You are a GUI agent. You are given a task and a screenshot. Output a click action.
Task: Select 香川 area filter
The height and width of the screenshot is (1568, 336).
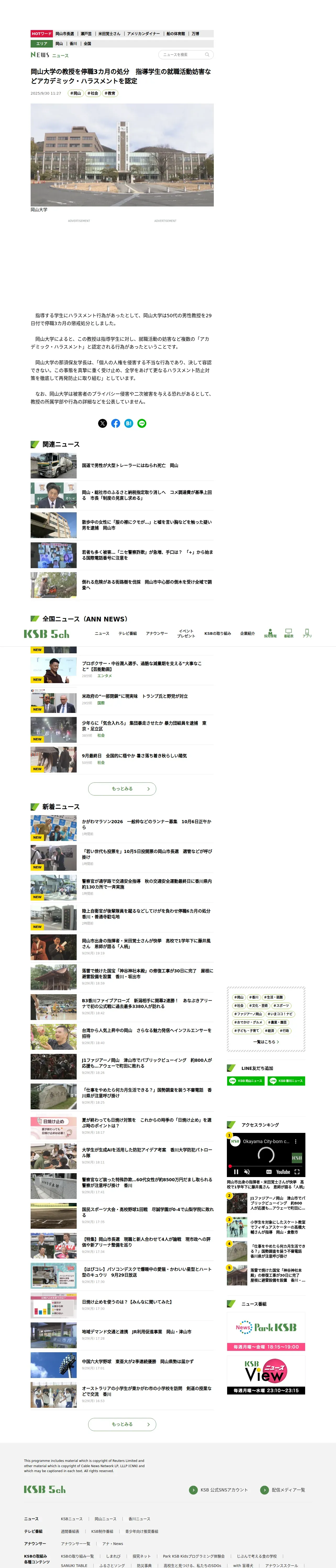pyautogui.click(x=73, y=44)
